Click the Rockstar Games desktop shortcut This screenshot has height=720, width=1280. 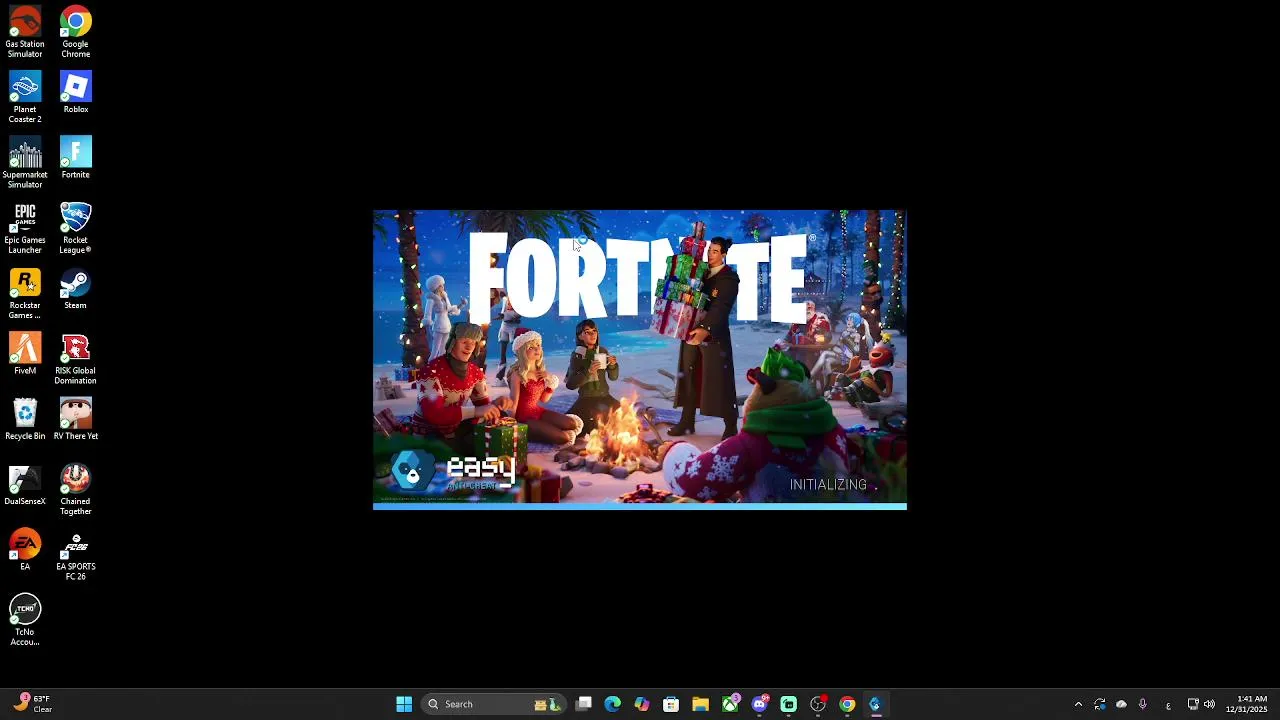[25, 293]
